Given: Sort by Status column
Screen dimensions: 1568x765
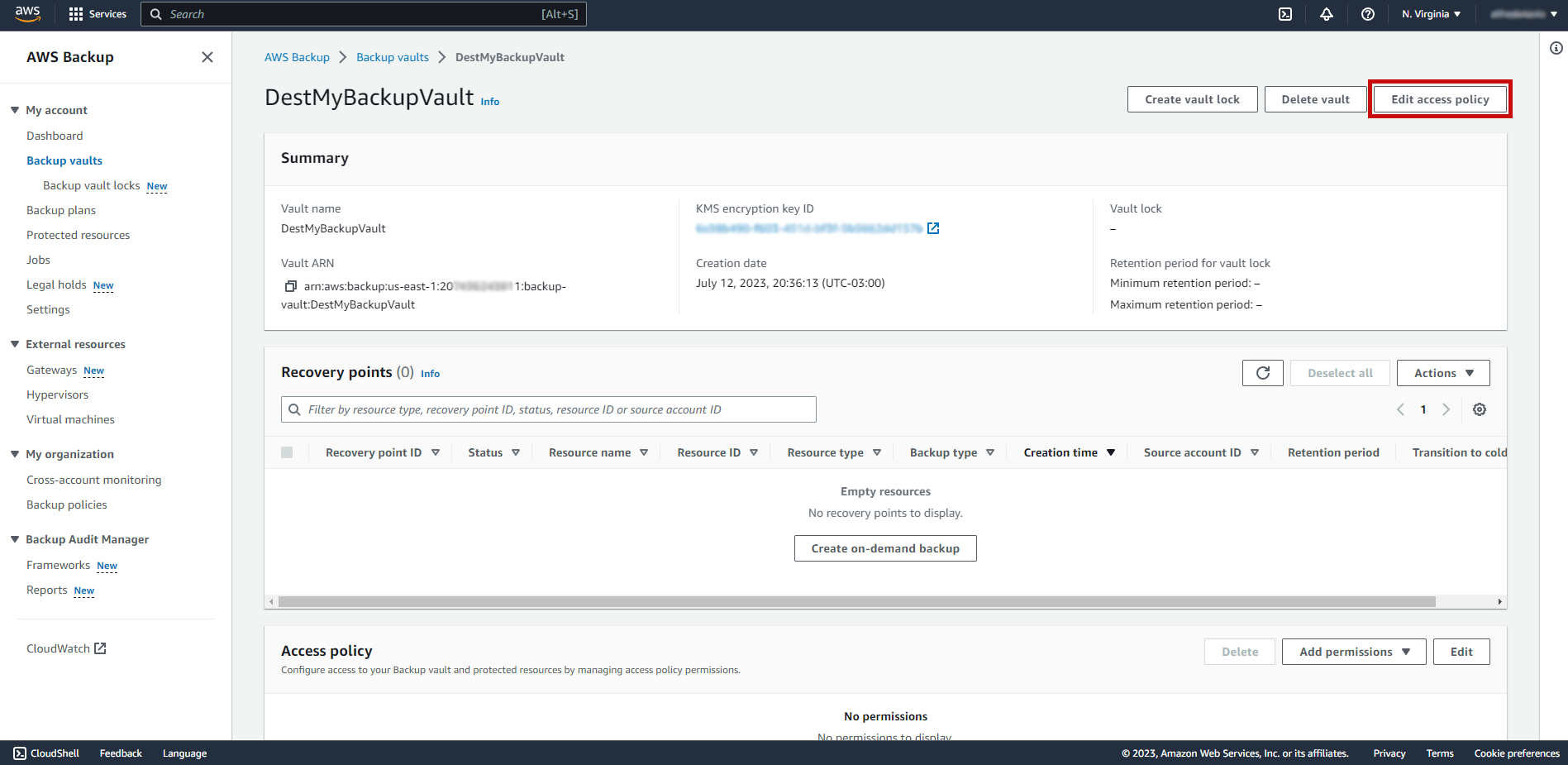Looking at the screenshot, I should pyautogui.click(x=493, y=452).
